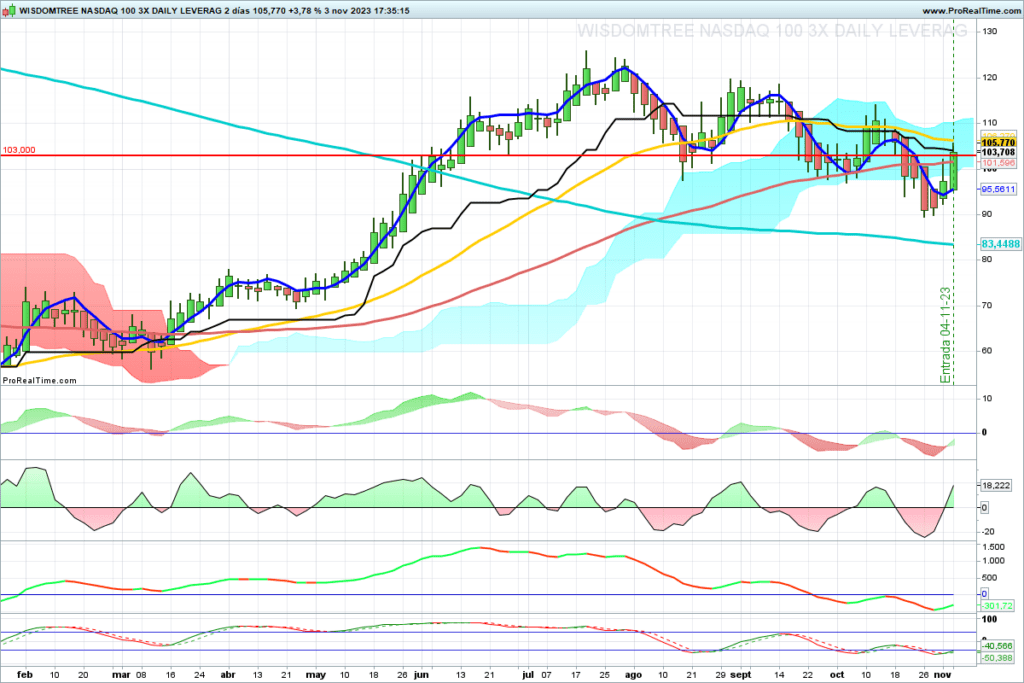1024x683 pixels.
Task: Click the 18,222 oscillator value label
Action: (x=997, y=485)
